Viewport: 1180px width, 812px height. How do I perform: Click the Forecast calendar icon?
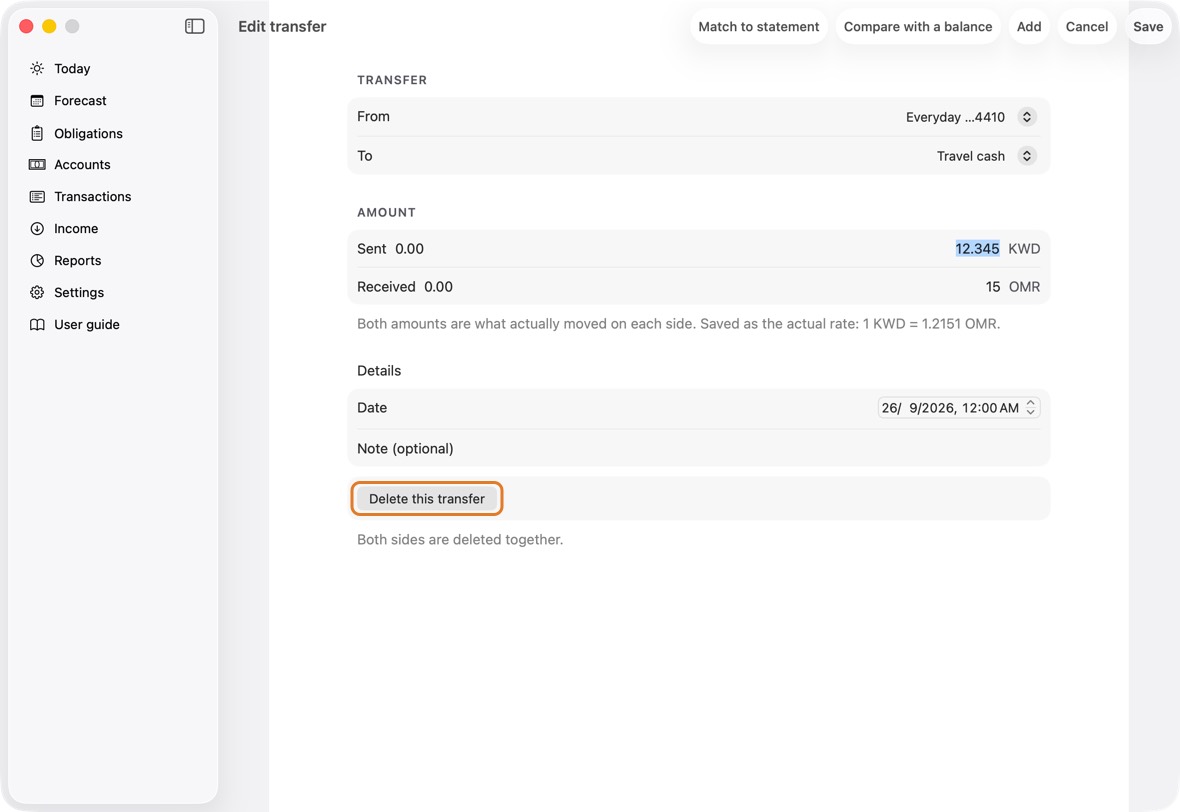[37, 101]
